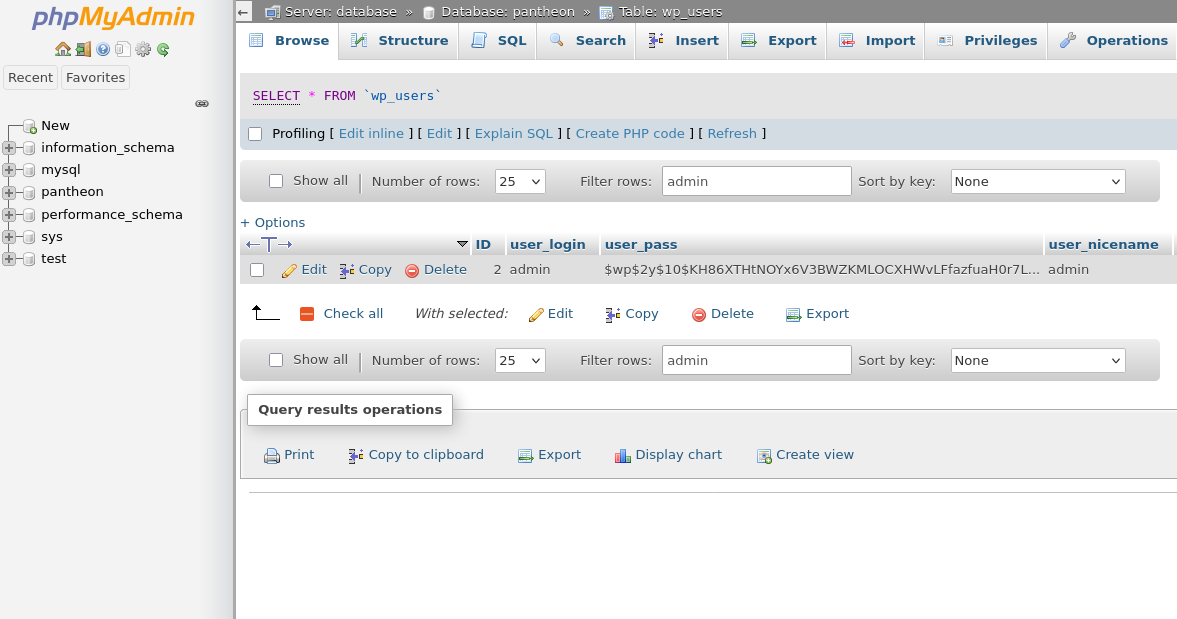Click the left arrow collapse panel icon

(242, 12)
